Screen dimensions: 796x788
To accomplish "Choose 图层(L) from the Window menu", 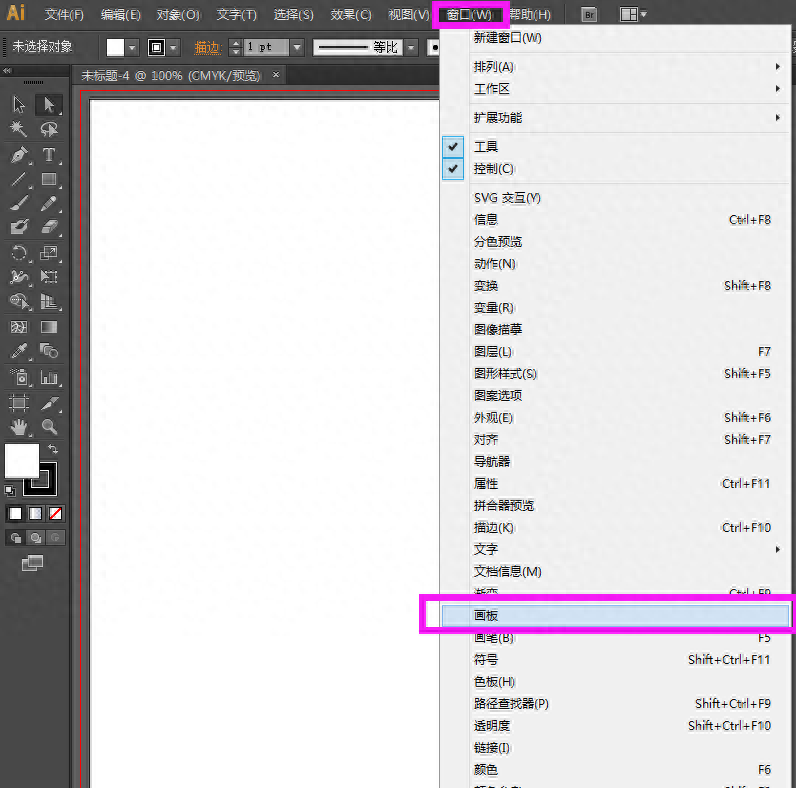I will [x=615, y=351].
